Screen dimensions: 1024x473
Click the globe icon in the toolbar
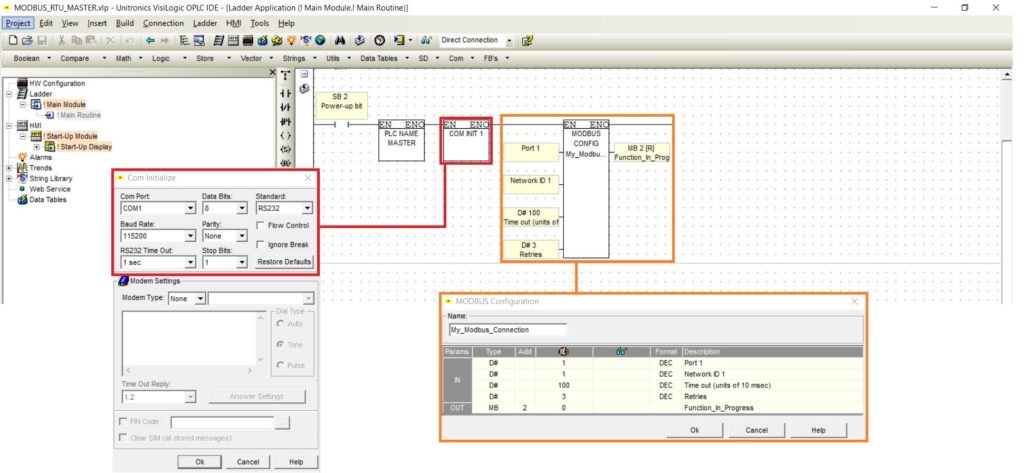click(320, 41)
